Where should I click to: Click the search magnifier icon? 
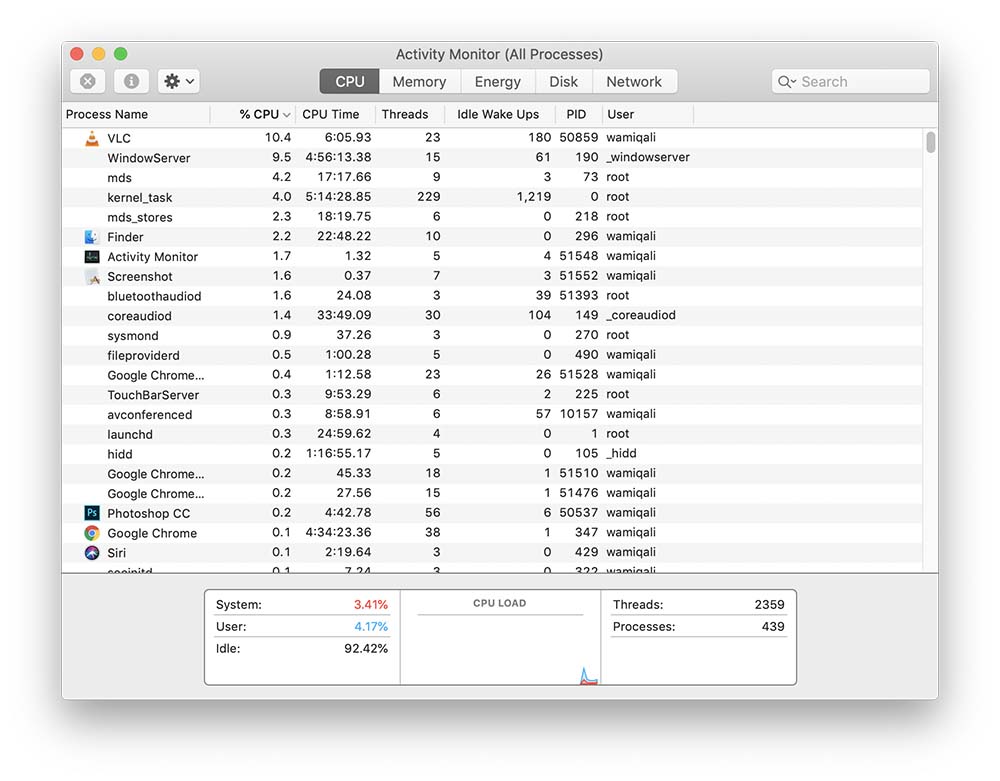coord(786,82)
